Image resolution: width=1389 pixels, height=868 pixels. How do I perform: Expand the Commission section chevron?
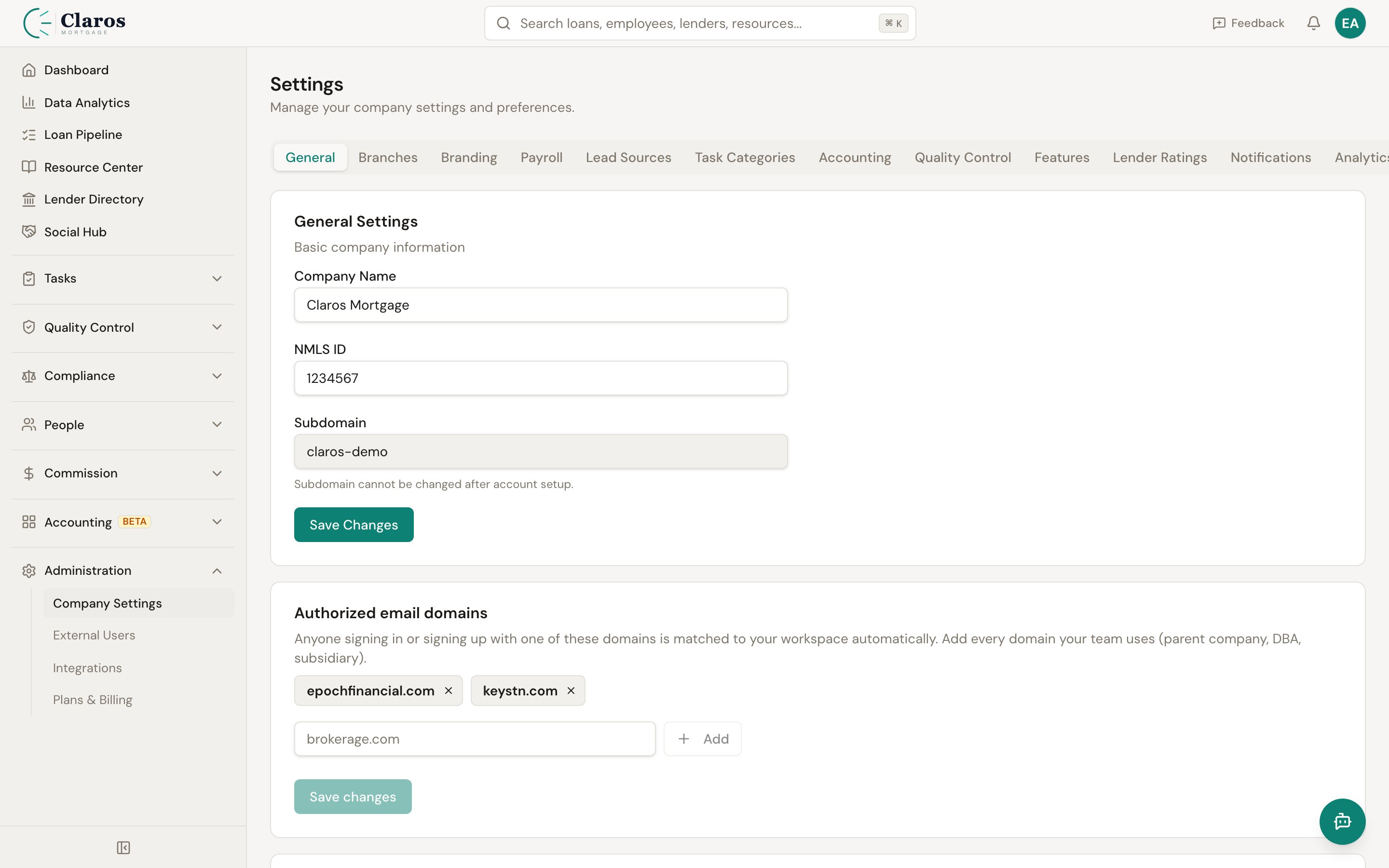point(217,474)
